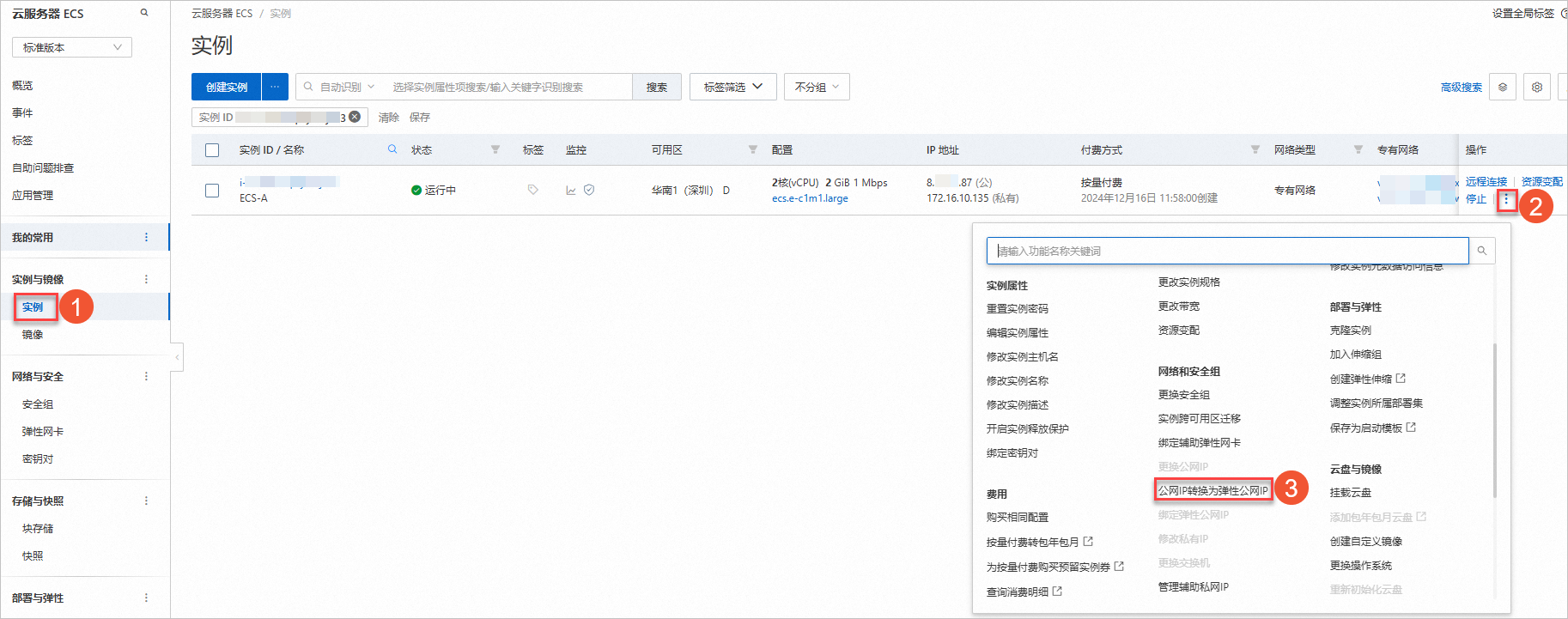Choose 创建自定义镜像 in the popup
Screen dimensions: 1568x619
1366,541
